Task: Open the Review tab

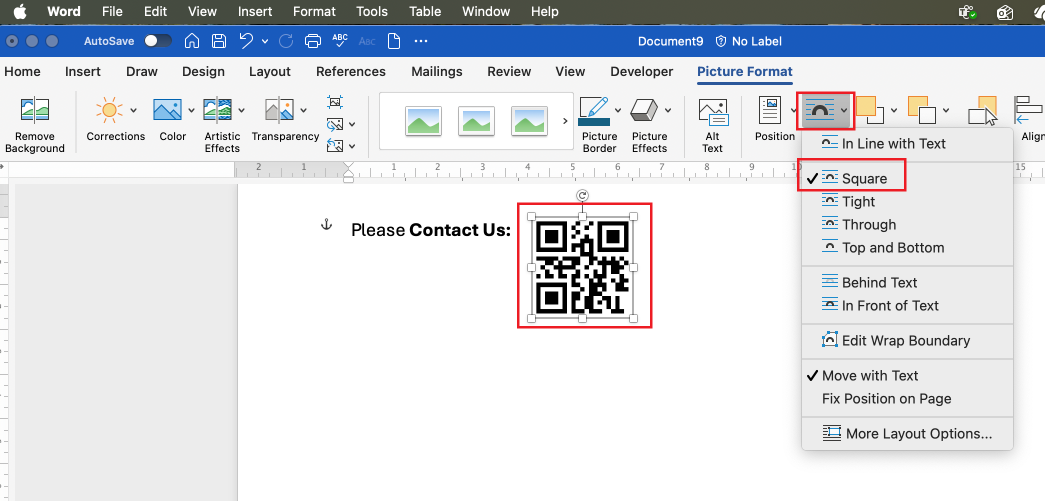Action: coord(509,72)
